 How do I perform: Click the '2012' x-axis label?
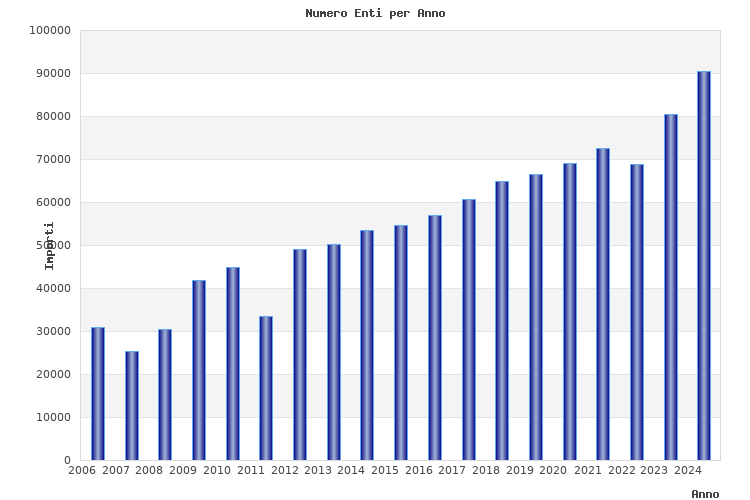pos(285,470)
